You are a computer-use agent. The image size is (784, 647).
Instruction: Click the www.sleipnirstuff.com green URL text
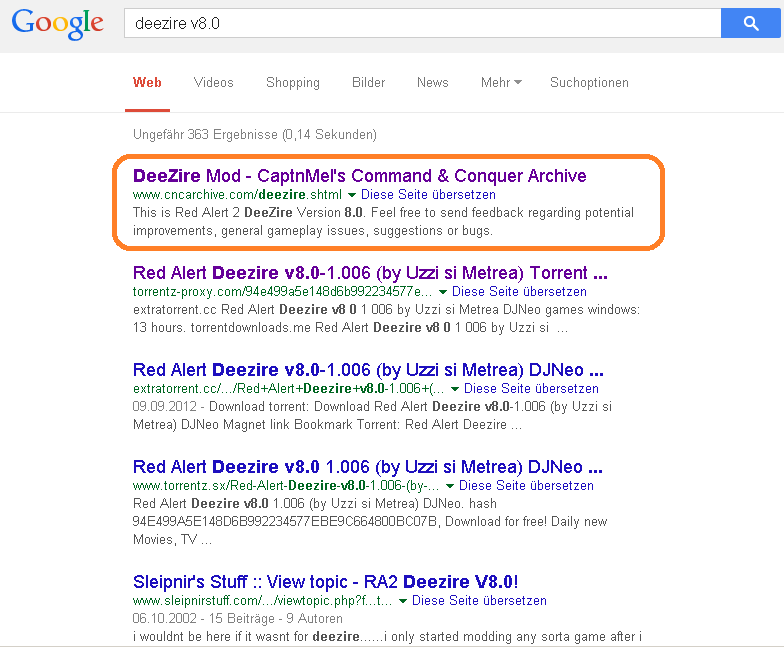click(262, 600)
